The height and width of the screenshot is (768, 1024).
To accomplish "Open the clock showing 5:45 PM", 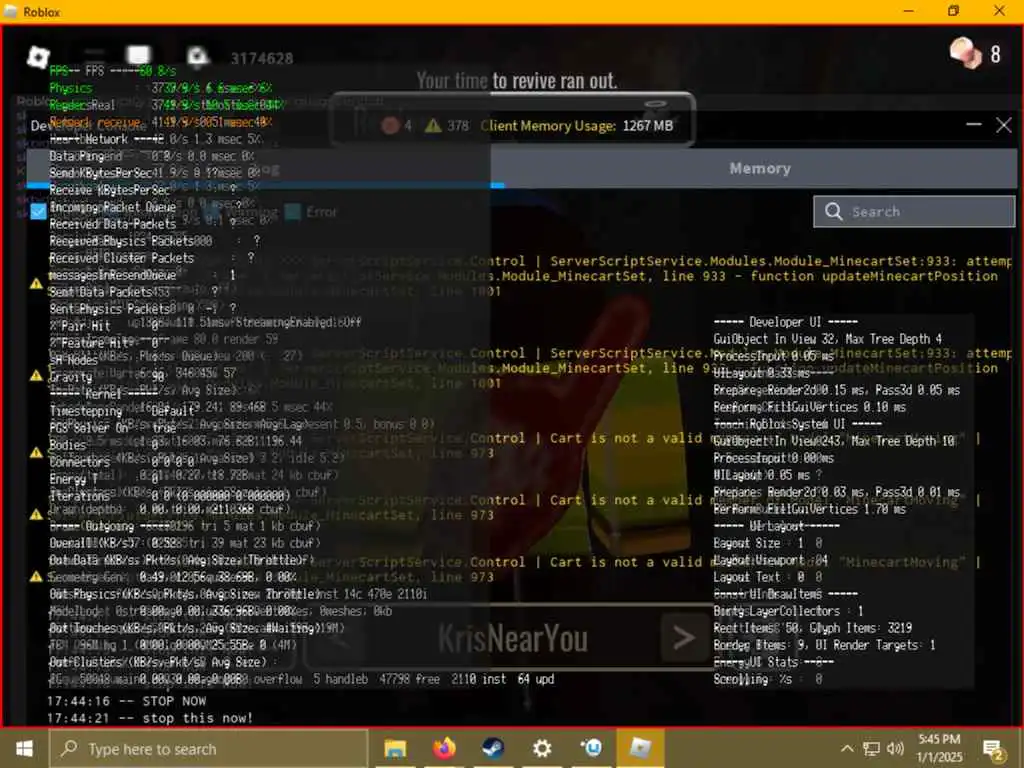I will click(939, 748).
